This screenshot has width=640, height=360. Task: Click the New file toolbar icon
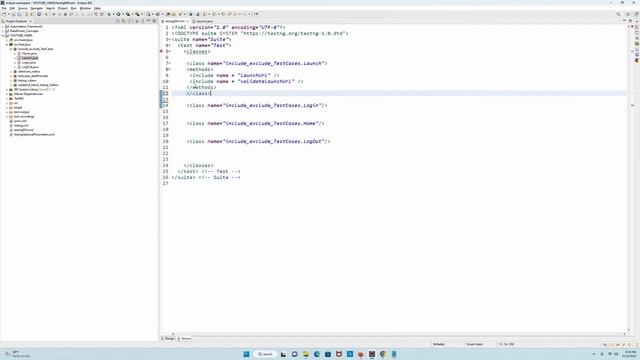4,14
